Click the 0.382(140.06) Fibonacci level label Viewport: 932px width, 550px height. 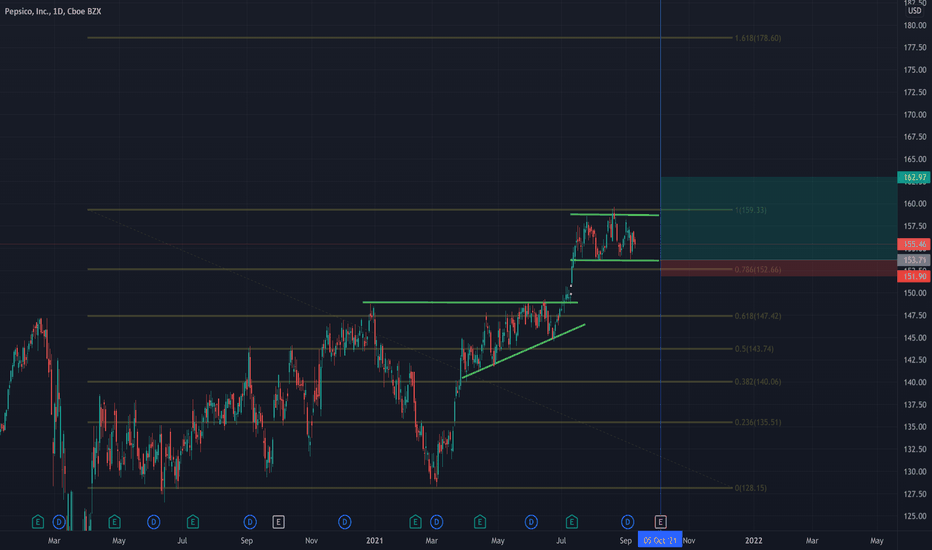point(758,382)
